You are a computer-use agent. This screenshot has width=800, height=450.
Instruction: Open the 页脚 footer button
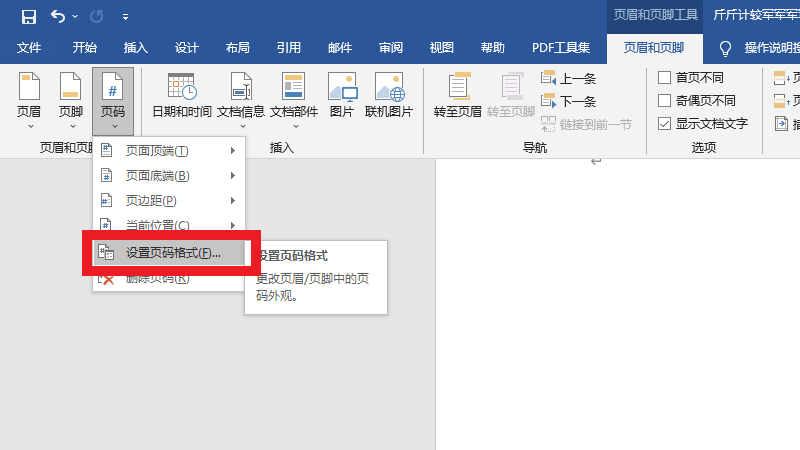click(x=71, y=98)
